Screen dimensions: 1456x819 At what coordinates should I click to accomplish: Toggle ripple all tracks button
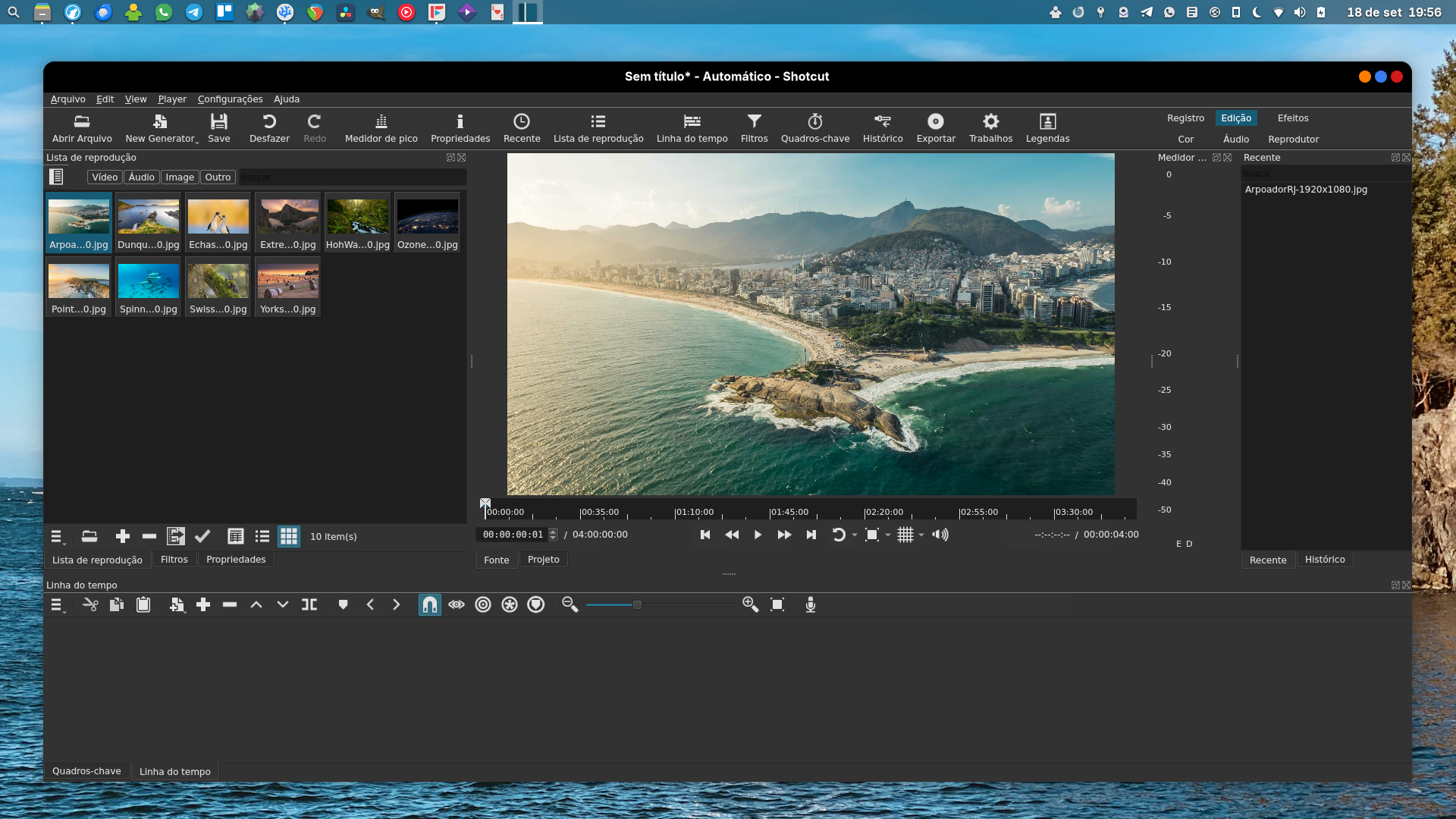pos(510,604)
